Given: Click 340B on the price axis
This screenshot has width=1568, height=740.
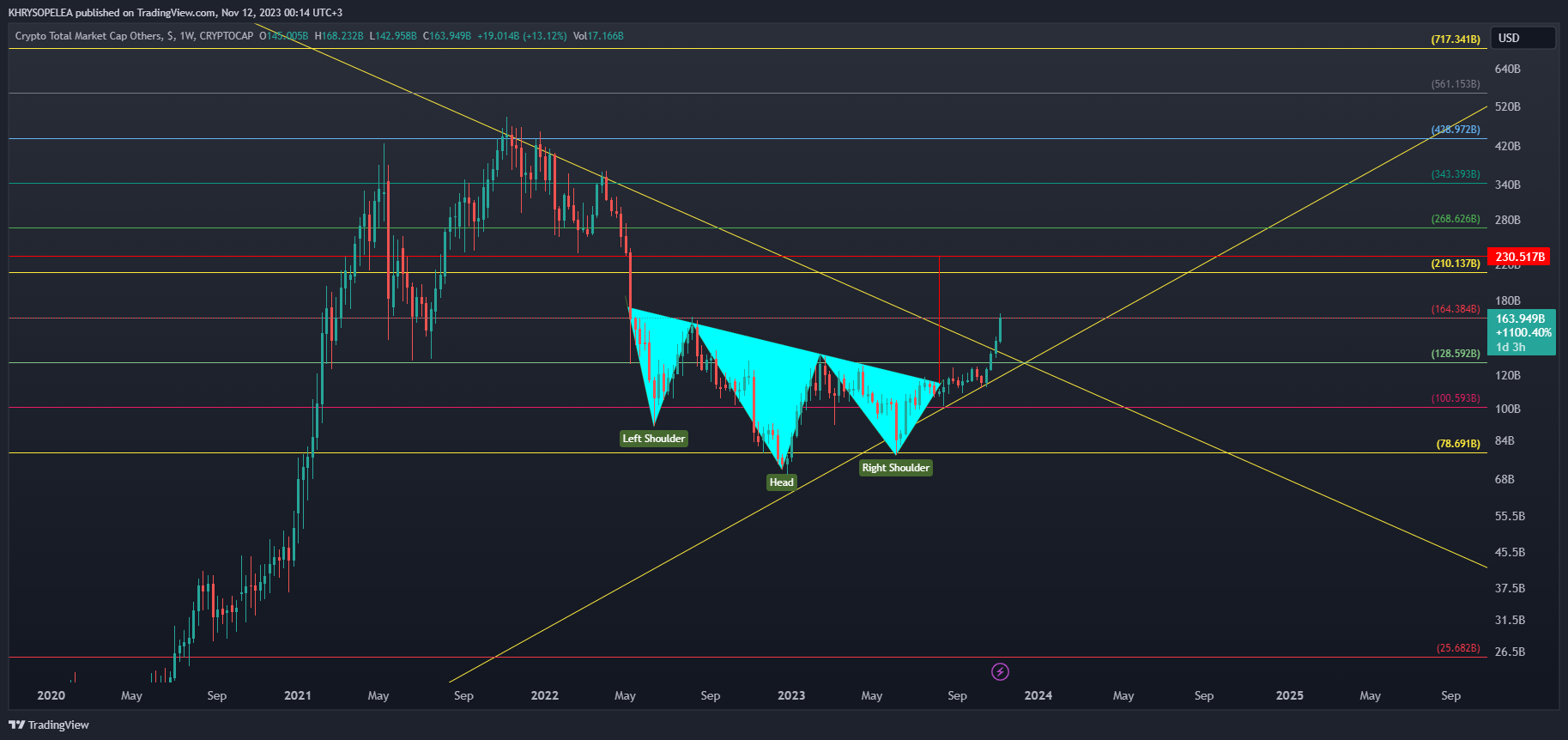Looking at the screenshot, I should (1508, 185).
